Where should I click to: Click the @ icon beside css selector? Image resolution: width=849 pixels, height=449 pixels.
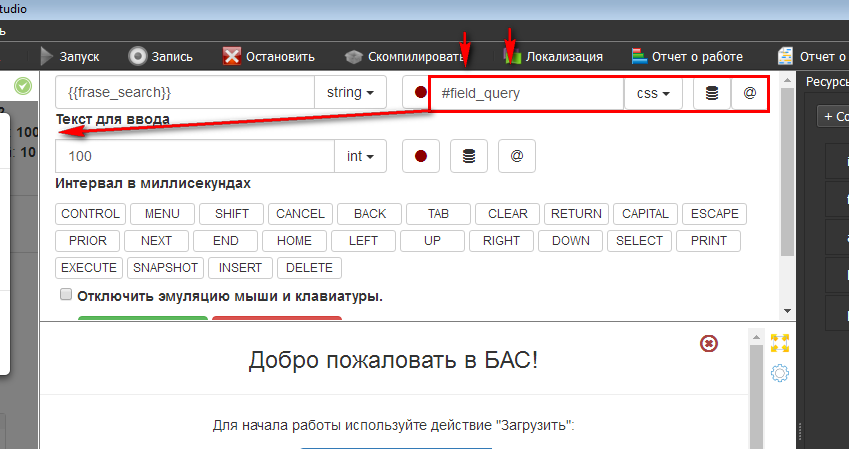click(x=749, y=94)
